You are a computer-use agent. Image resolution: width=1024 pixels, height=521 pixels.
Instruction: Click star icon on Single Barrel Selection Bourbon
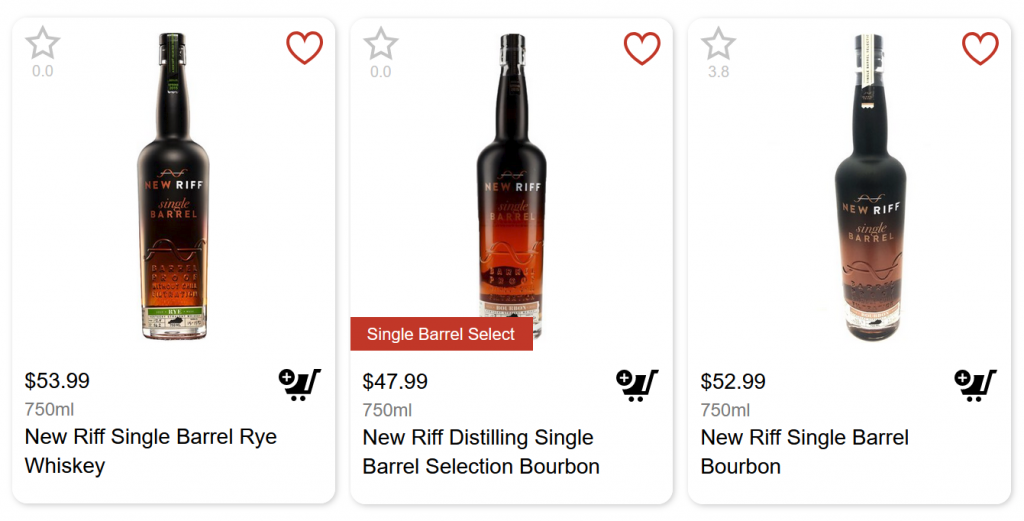(381, 44)
